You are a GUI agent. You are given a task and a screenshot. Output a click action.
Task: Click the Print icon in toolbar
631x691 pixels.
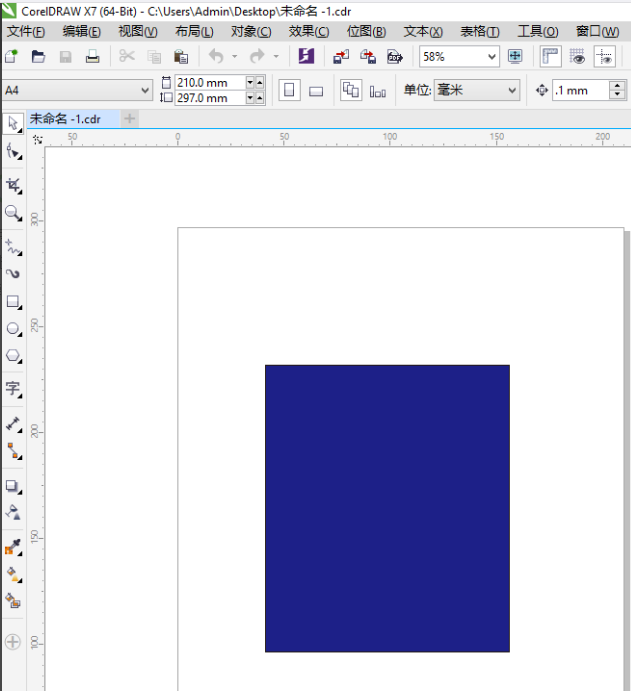(91, 57)
